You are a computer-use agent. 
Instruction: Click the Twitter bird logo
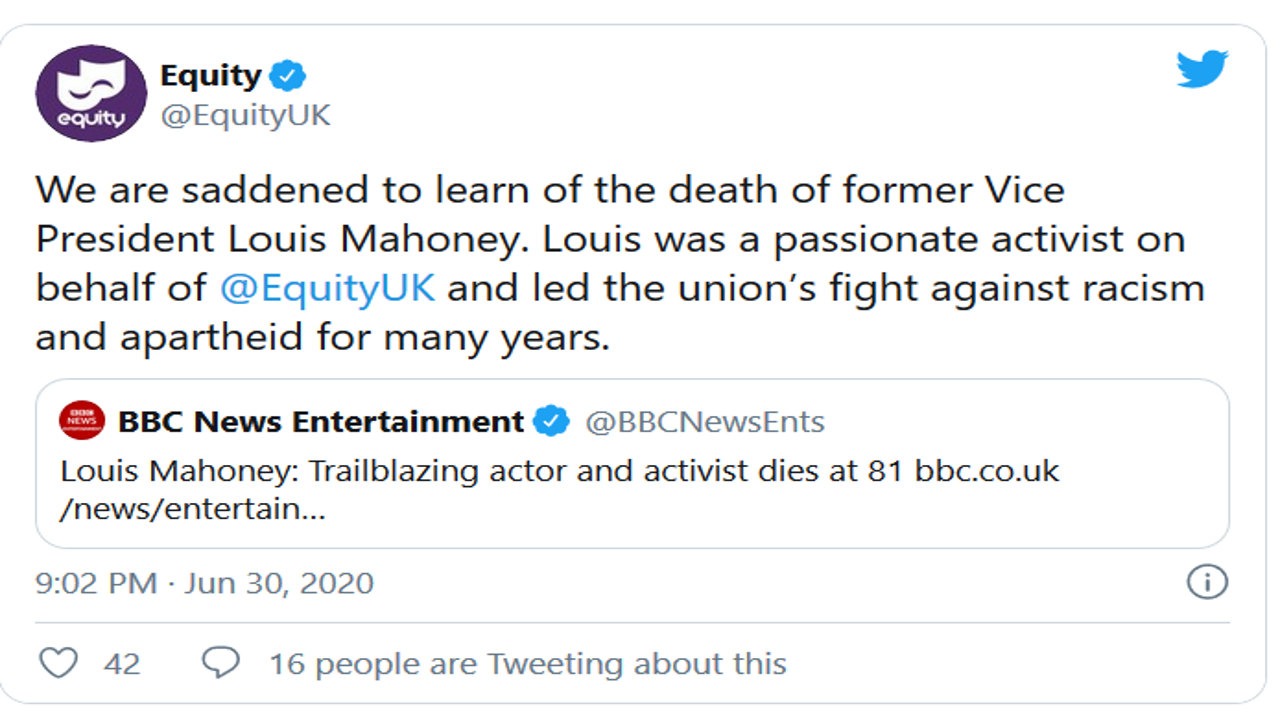point(1202,70)
